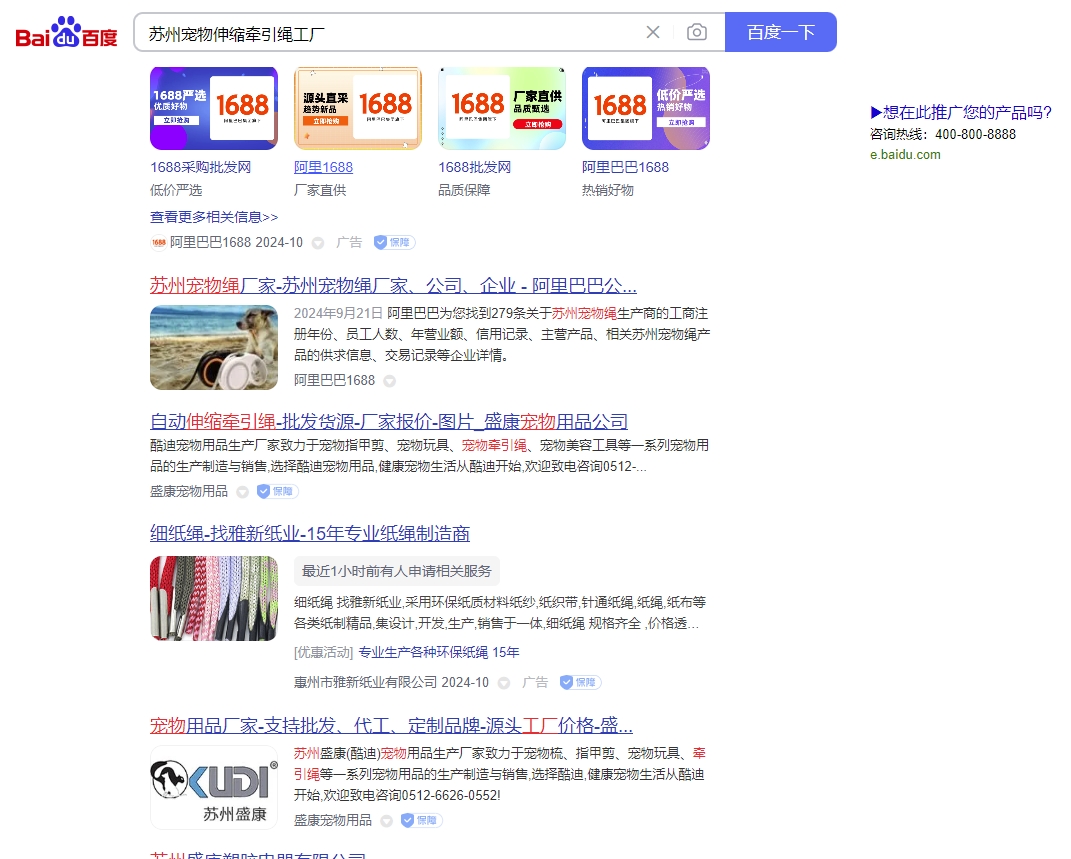The height and width of the screenshot is (859, 1071).
Task: Click the small 1688 icon before 阿里巴巴1688 2024-10
Action: coord(158,242)
